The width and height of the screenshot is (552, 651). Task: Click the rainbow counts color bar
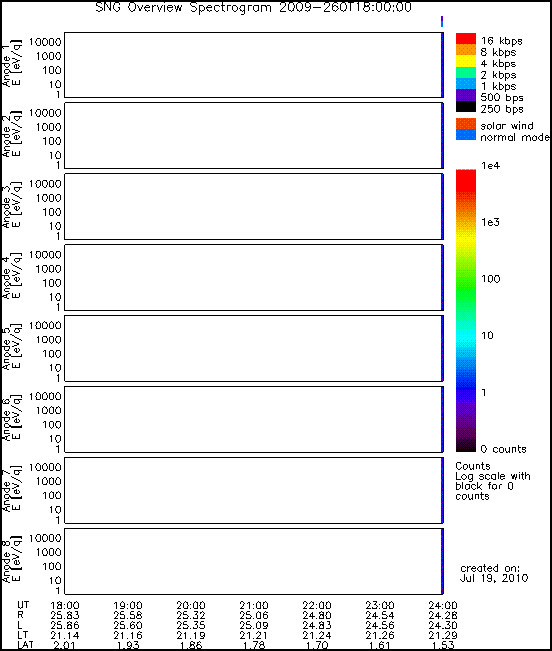tap(466, 311)
